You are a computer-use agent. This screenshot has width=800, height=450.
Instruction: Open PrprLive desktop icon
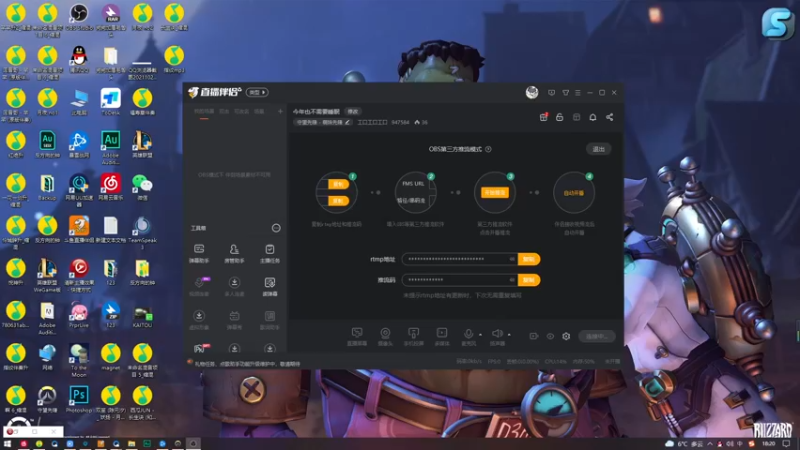(79, 314)
